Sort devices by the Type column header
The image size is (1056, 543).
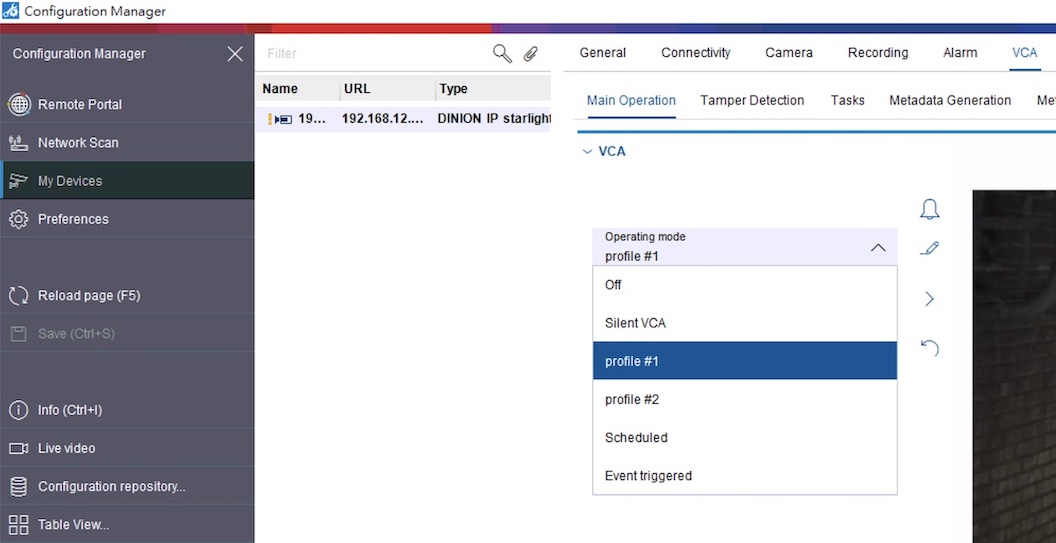coord(493,89)
